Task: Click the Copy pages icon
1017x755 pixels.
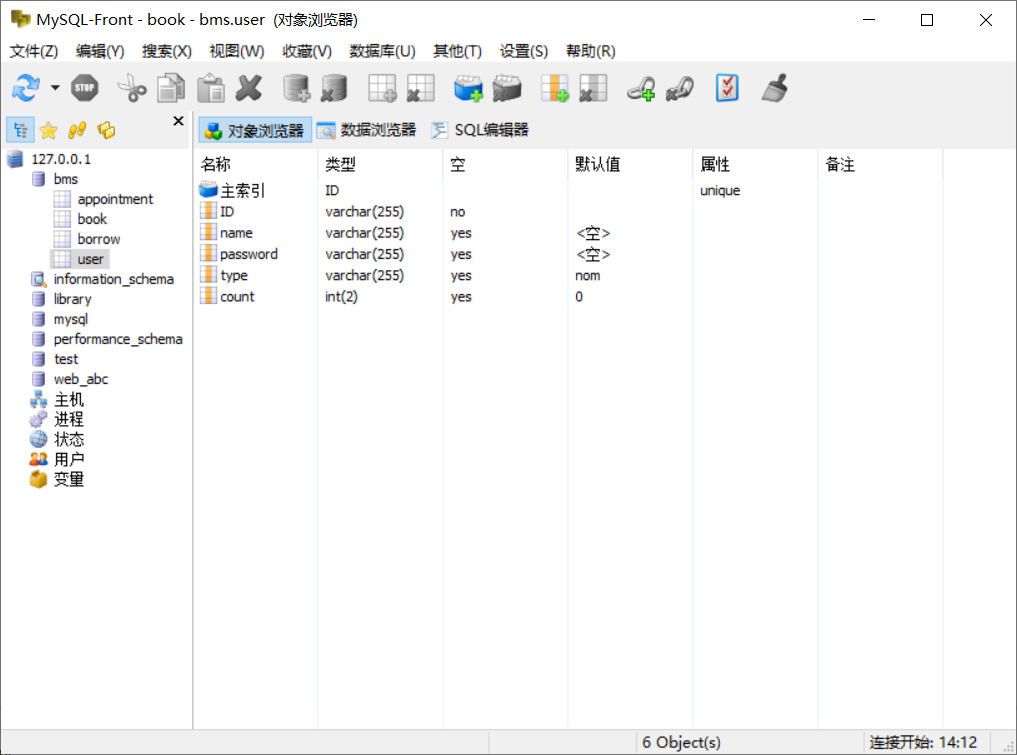Action: (x=171, y=88)
